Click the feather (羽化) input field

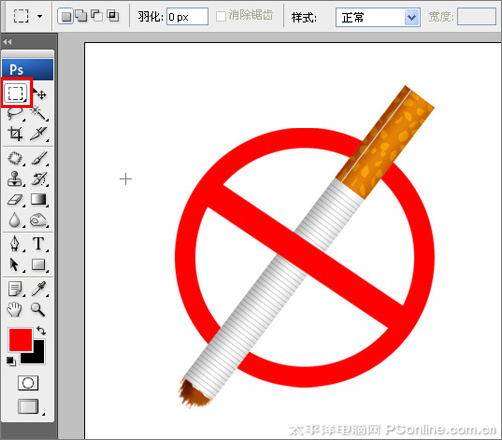point(187,17)
